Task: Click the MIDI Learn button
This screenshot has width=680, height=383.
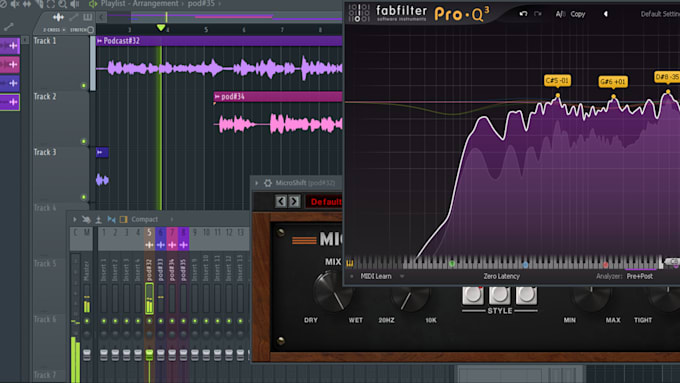Action: pyautogui.click(x=376, y=276)
